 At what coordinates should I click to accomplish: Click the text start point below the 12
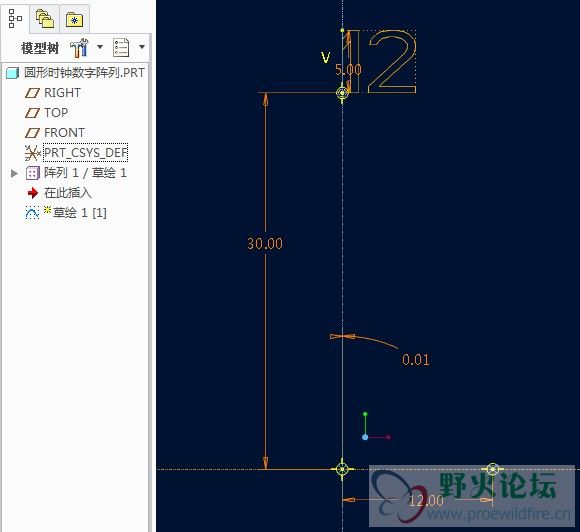[x=342, y=92]
